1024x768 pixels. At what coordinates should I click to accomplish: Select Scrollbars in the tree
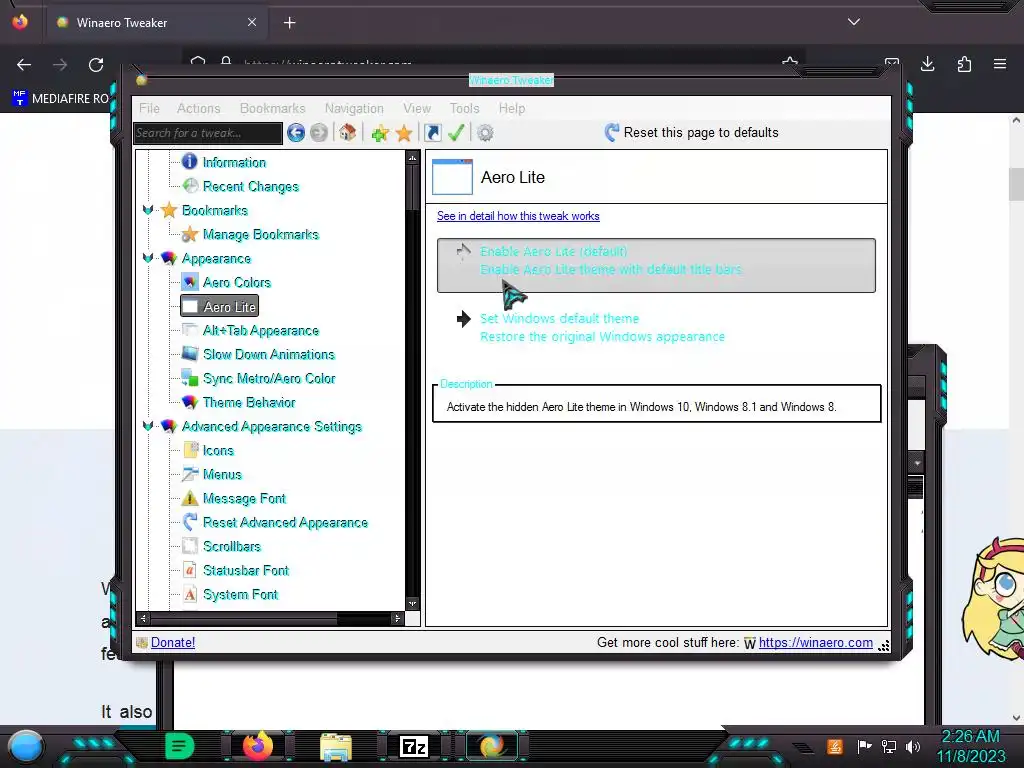(x=232, y=546)
